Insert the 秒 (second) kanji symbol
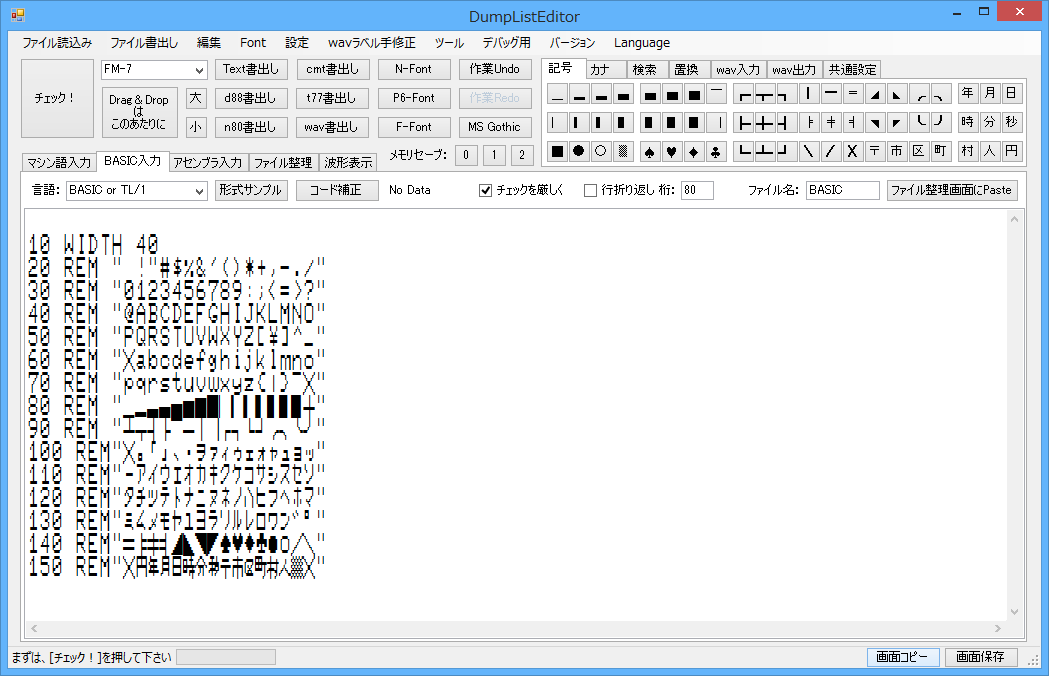 (x=1012, y=122)
